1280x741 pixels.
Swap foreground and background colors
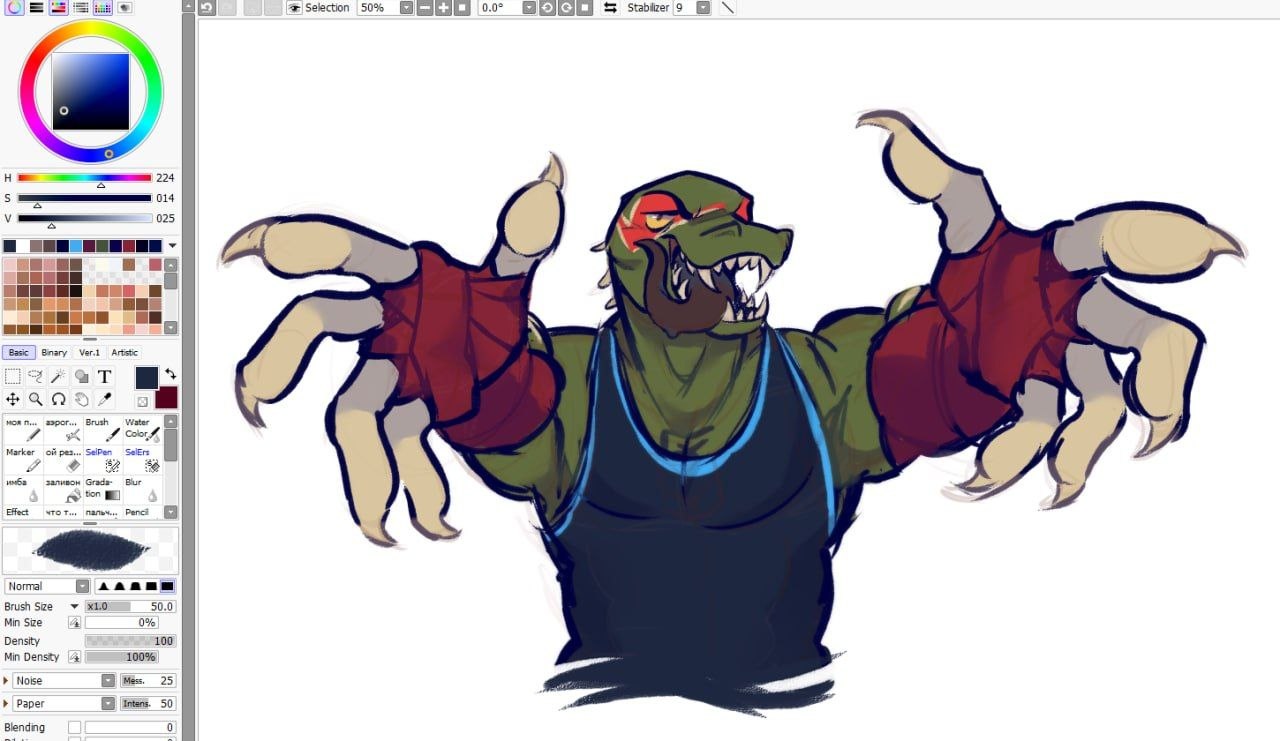click(171, 374)
